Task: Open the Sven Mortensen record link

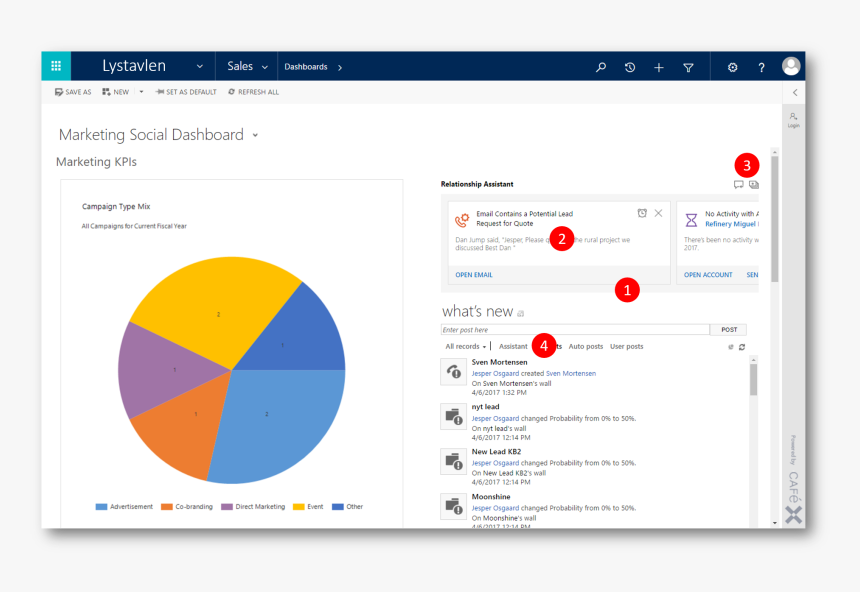Action: click(570, 374)
